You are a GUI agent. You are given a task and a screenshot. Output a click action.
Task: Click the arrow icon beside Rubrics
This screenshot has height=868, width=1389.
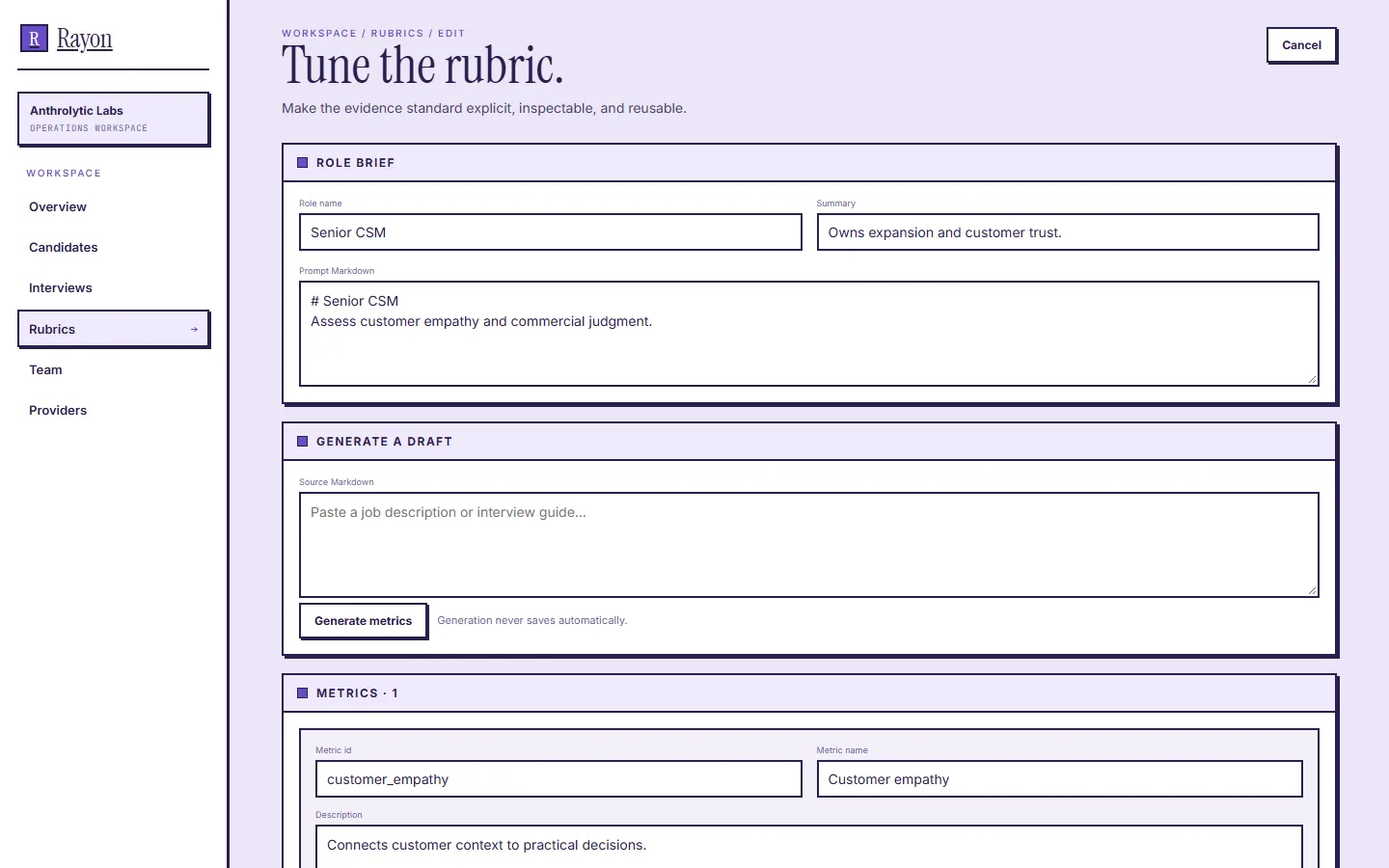194,330
